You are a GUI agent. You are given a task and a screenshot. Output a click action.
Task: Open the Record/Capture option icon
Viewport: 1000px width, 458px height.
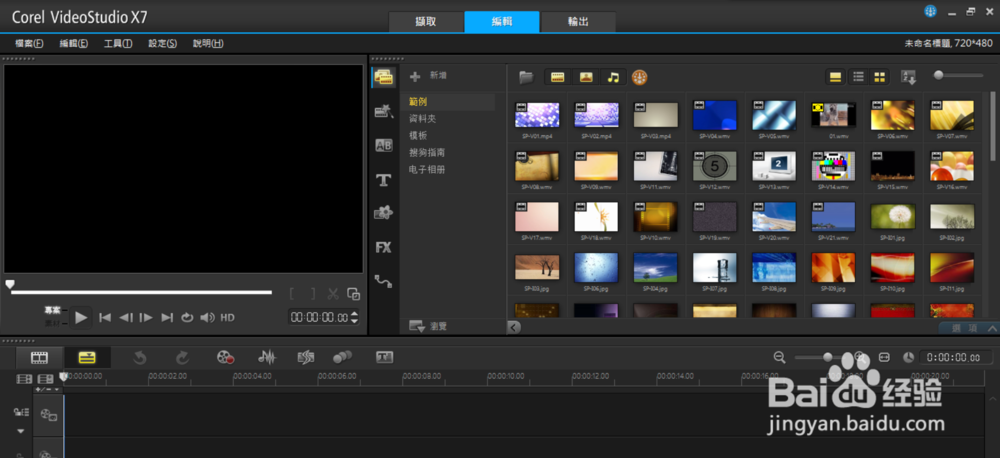225,357
